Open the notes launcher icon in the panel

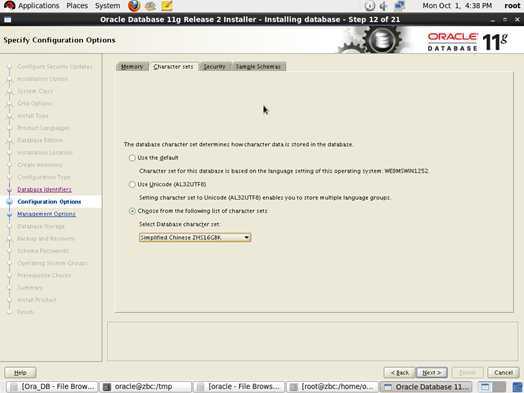167,6
